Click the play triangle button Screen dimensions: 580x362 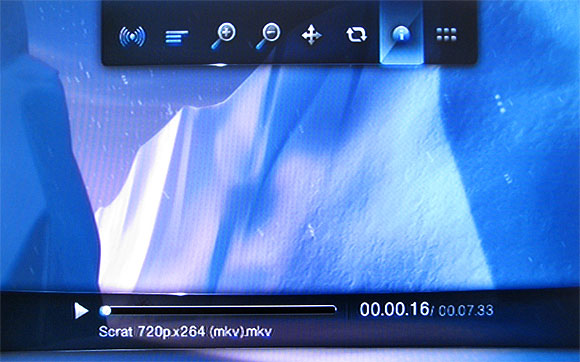click(x=81, y=311)
